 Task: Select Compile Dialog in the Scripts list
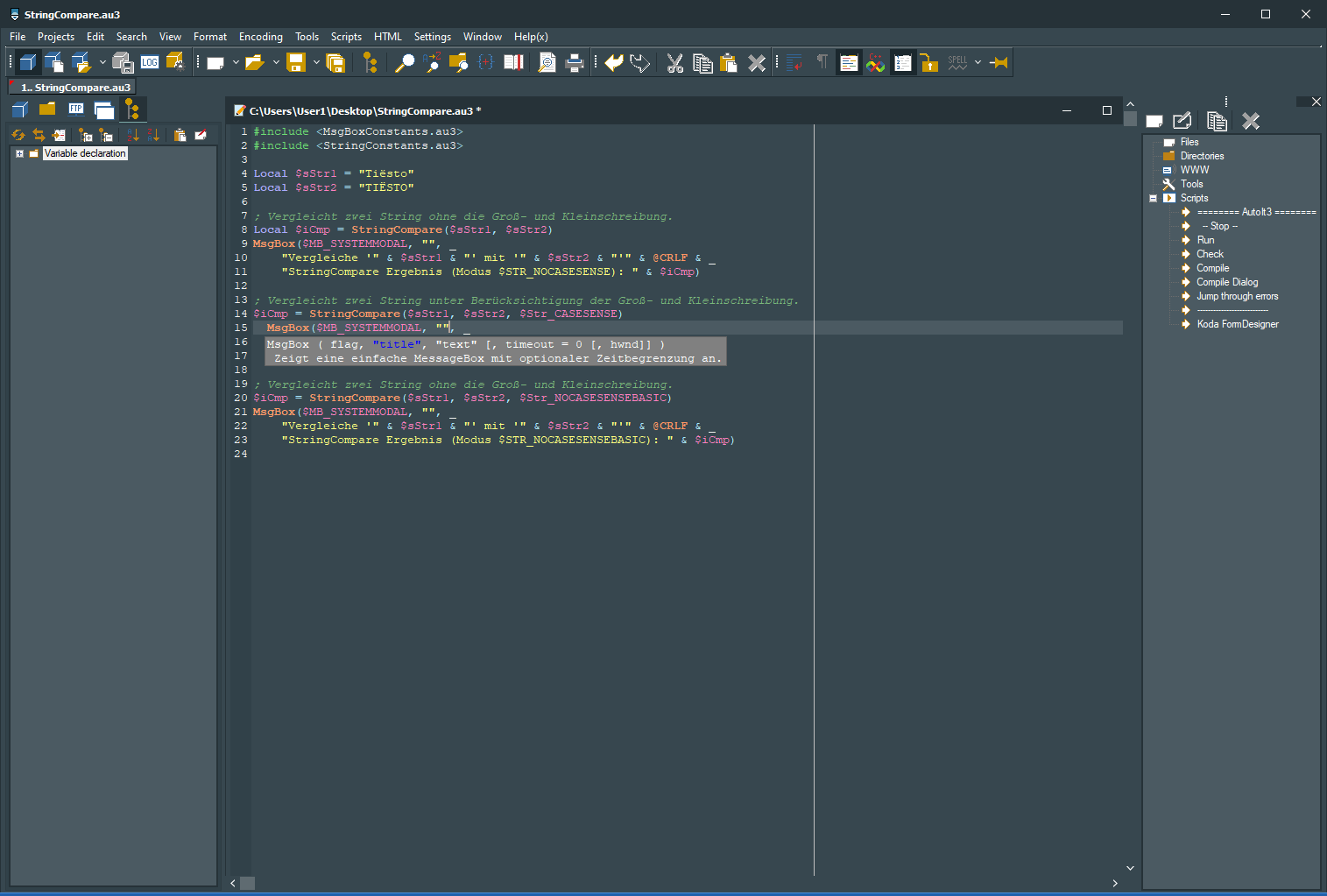1226,282
